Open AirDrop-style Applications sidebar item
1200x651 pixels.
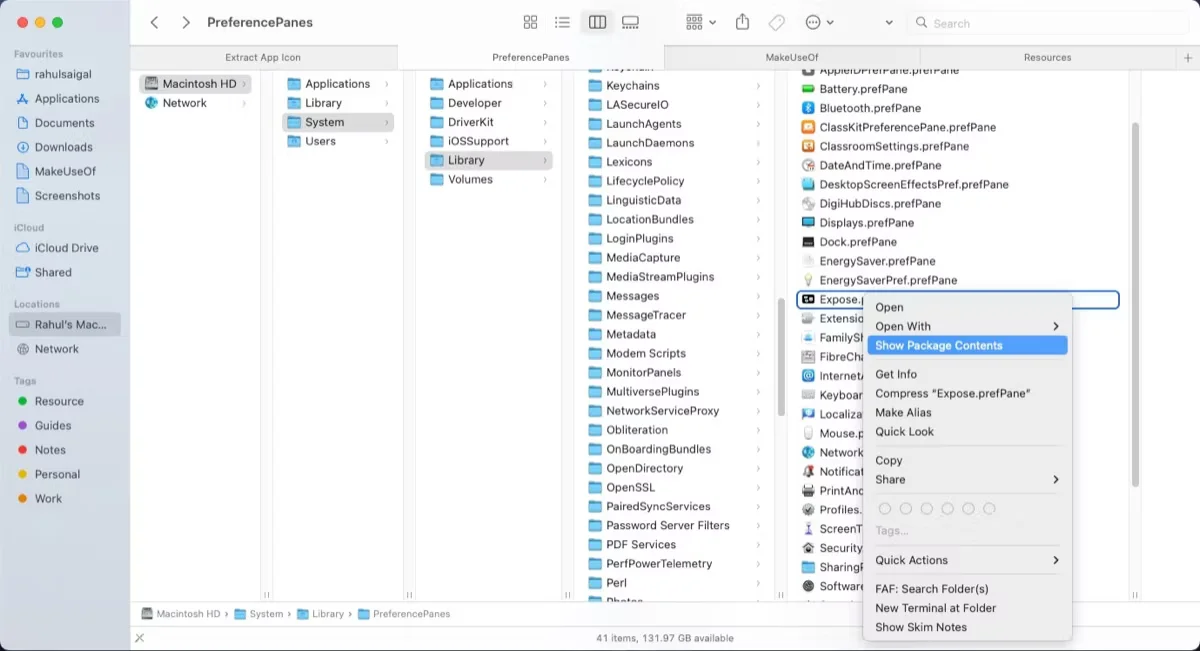(66, 99)
